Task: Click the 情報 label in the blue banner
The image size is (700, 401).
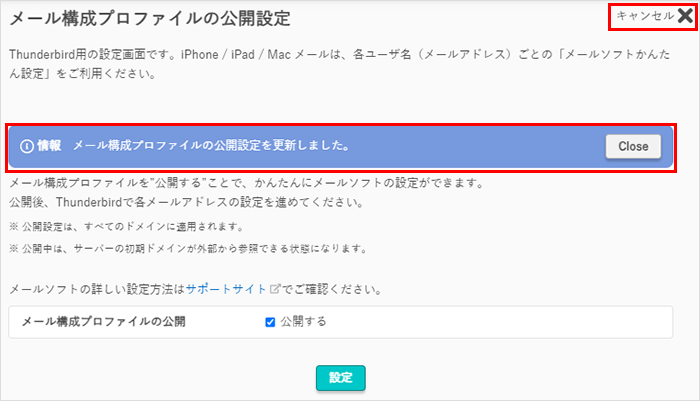Action: click(x=49, y=146)
